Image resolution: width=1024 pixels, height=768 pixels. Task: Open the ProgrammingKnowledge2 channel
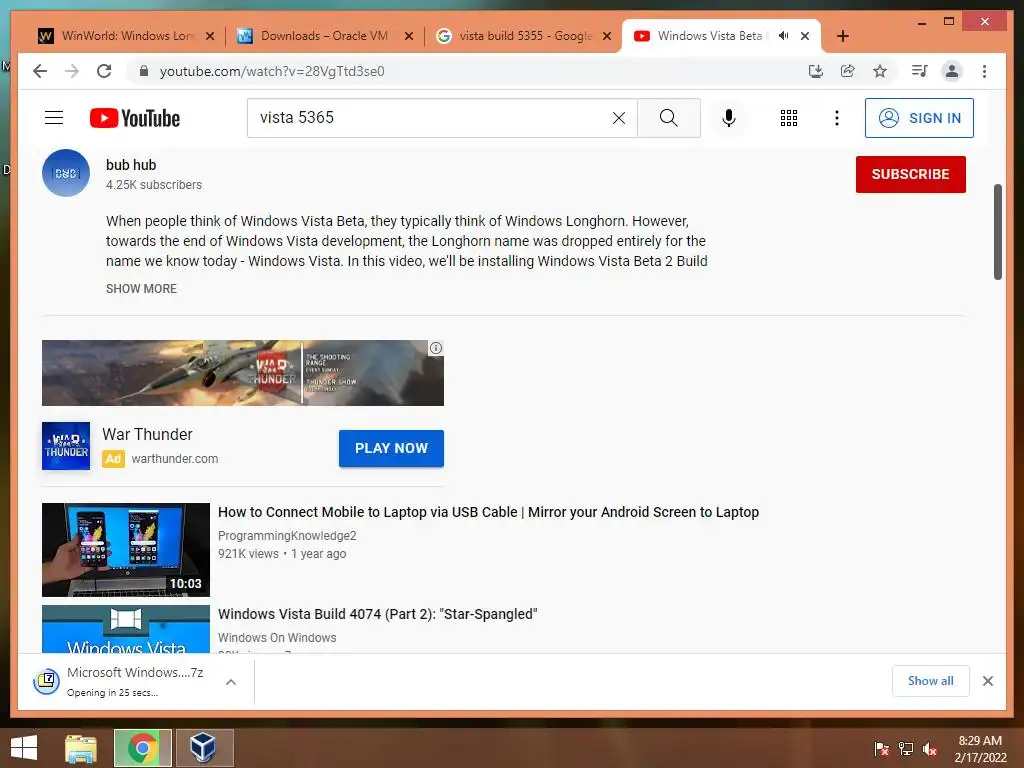point(287,536)
